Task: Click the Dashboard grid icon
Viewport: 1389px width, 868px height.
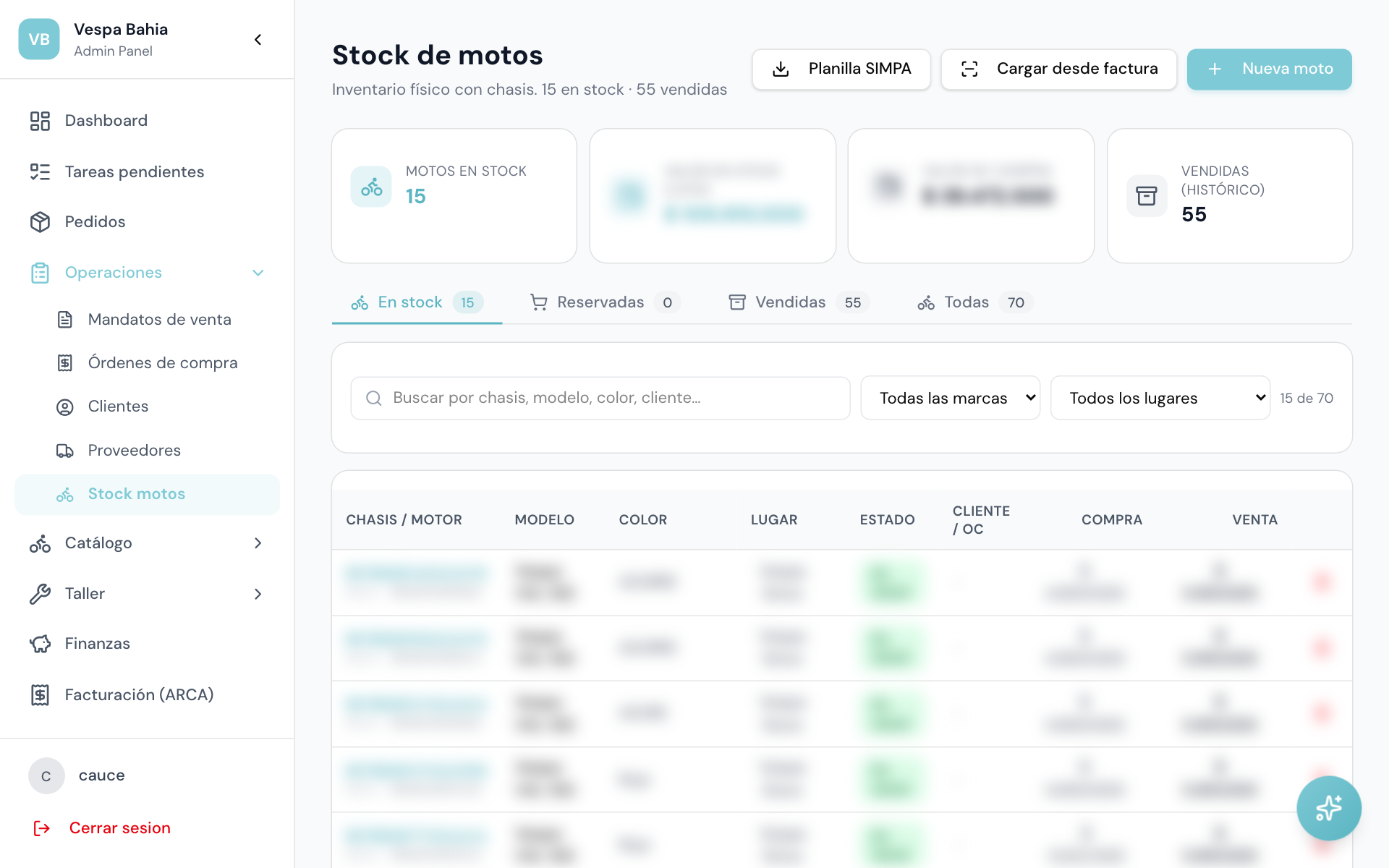Action: tap(40, 121)
